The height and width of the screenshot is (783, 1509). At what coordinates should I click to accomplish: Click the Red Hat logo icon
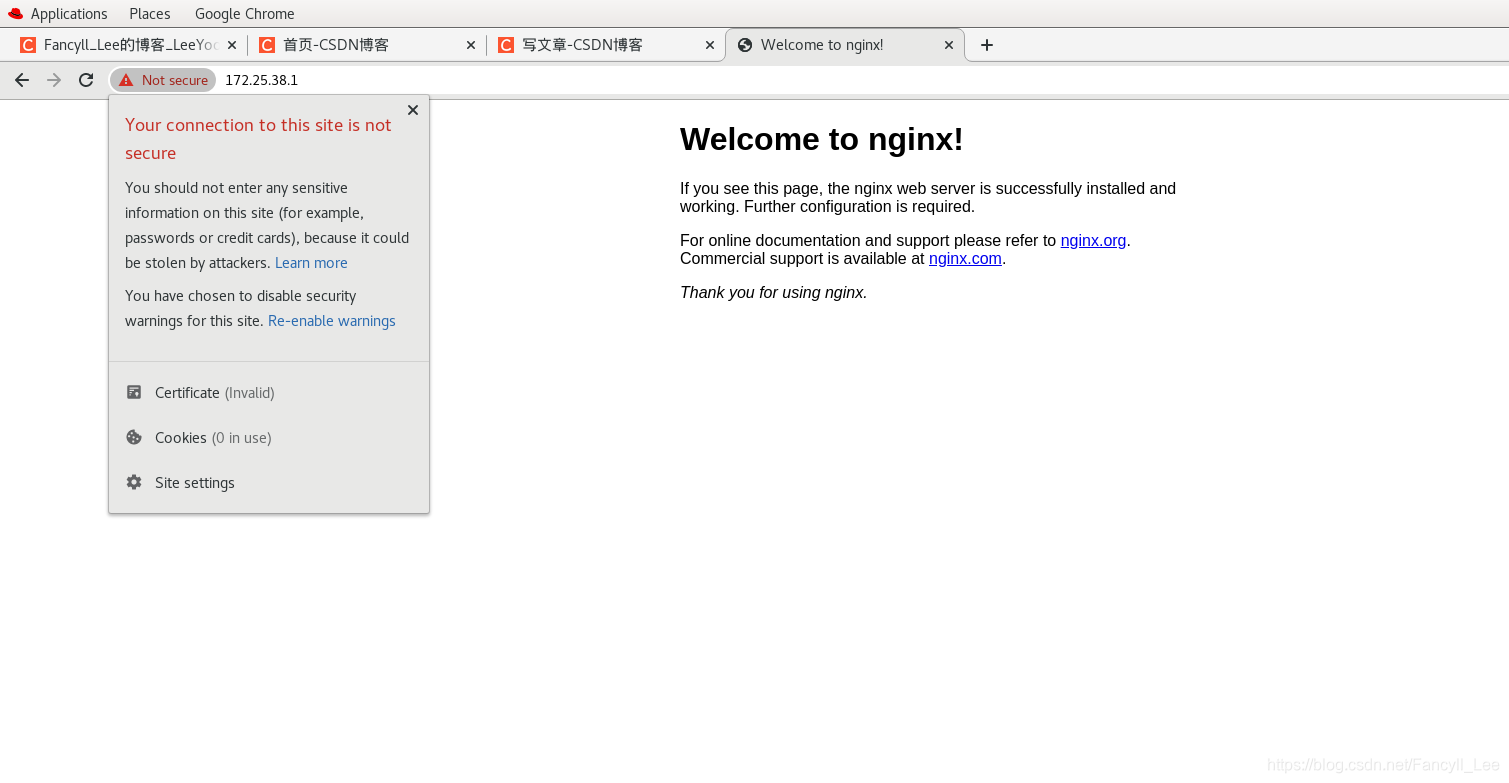click(15, 14)
